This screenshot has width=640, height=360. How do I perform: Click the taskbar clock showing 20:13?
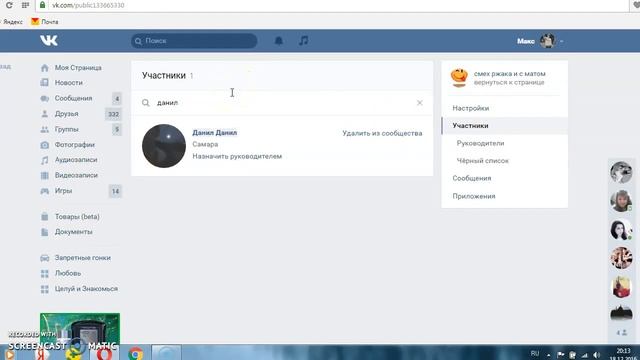point(623,351)
